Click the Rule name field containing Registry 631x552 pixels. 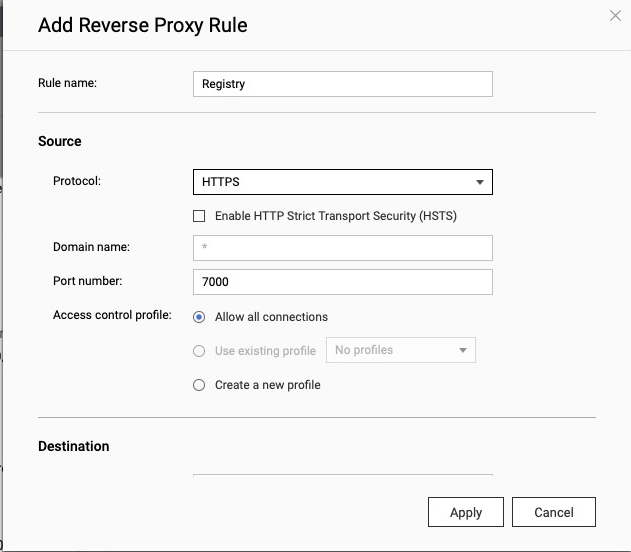click(341, 84)
